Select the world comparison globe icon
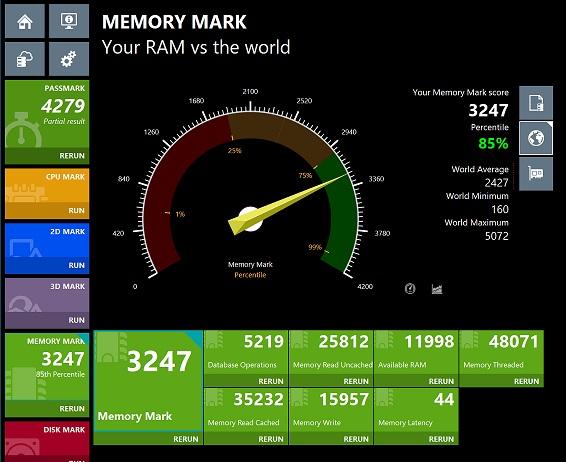This screenshot has width=566, height=462. tap(536, 138)
